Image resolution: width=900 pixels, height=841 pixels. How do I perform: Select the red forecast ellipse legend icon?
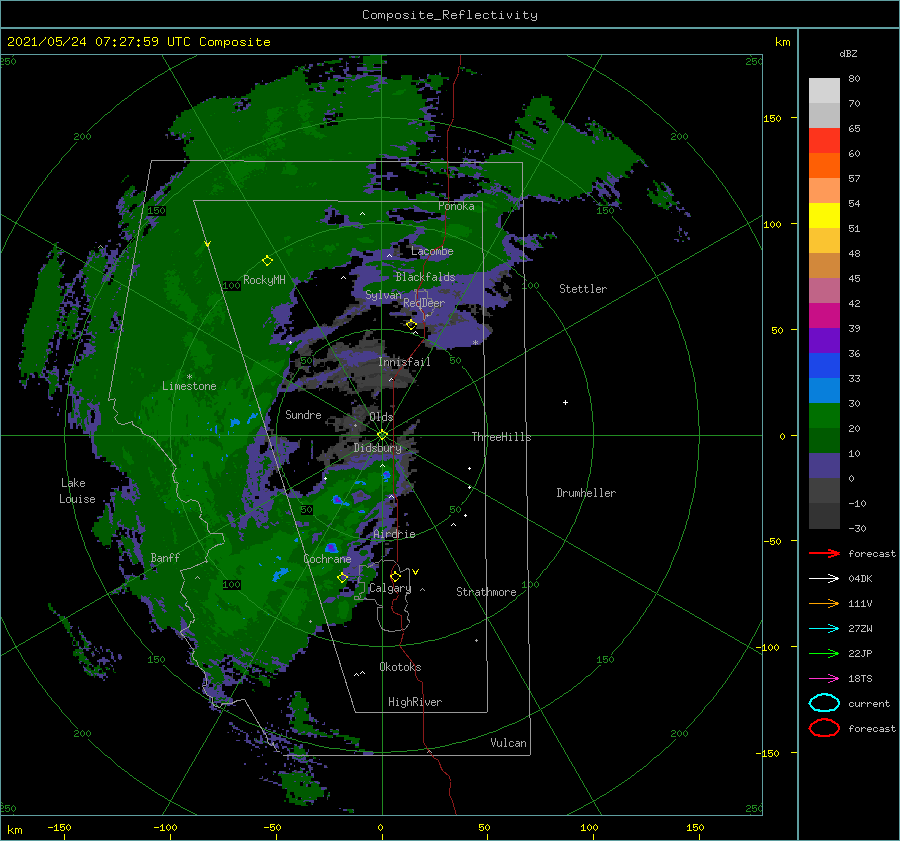pos(824,728)
